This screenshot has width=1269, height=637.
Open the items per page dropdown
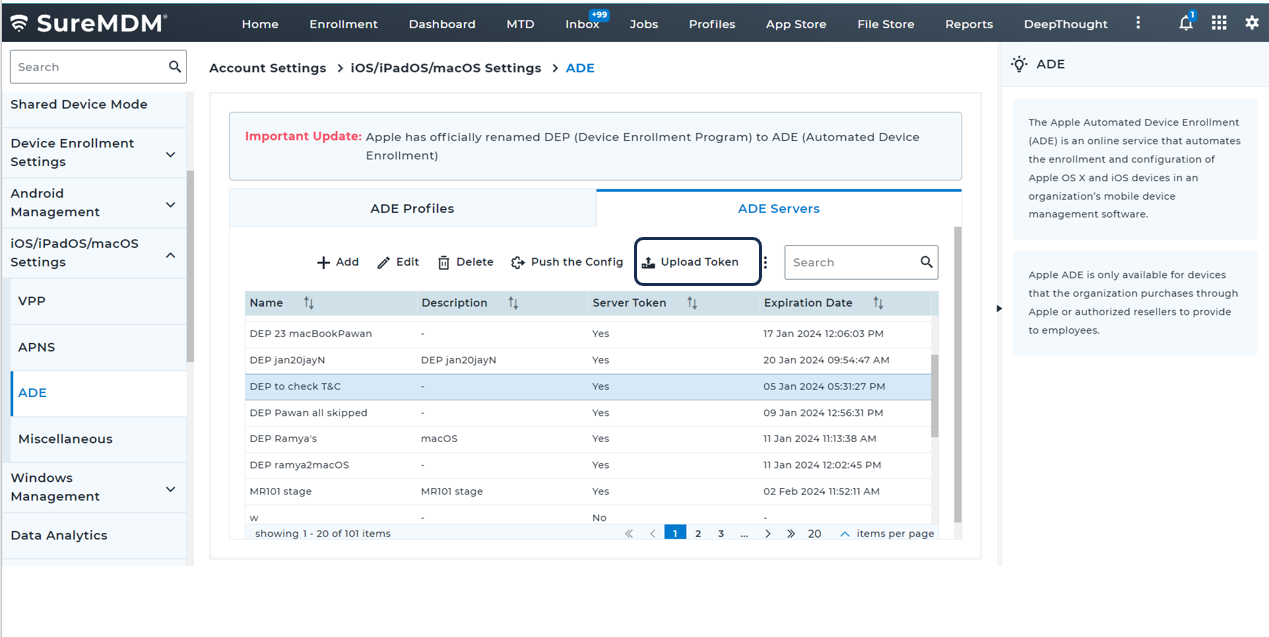(x=844, y=534)
